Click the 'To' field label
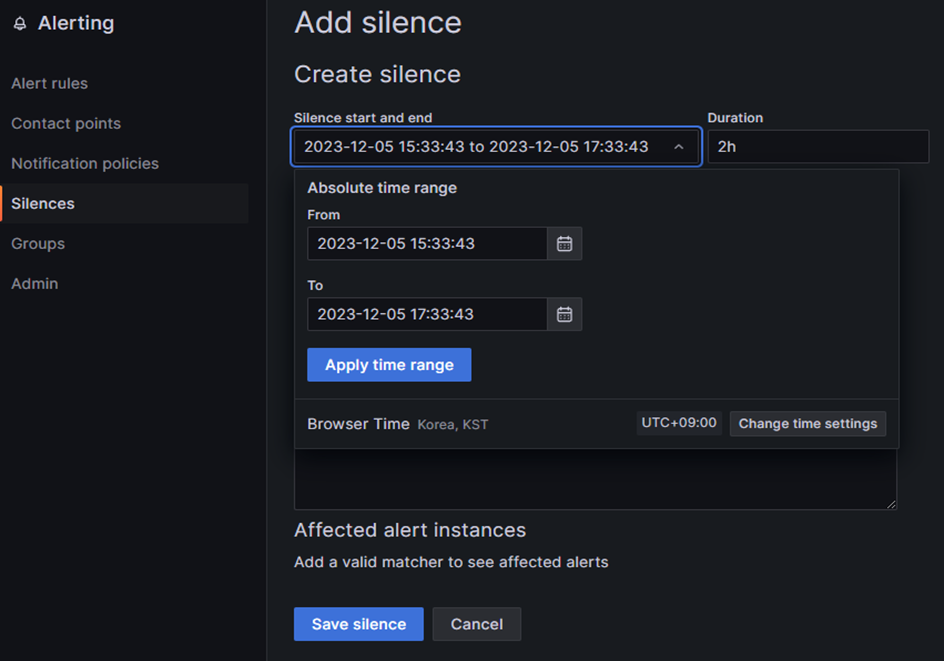 click(315, 285)
